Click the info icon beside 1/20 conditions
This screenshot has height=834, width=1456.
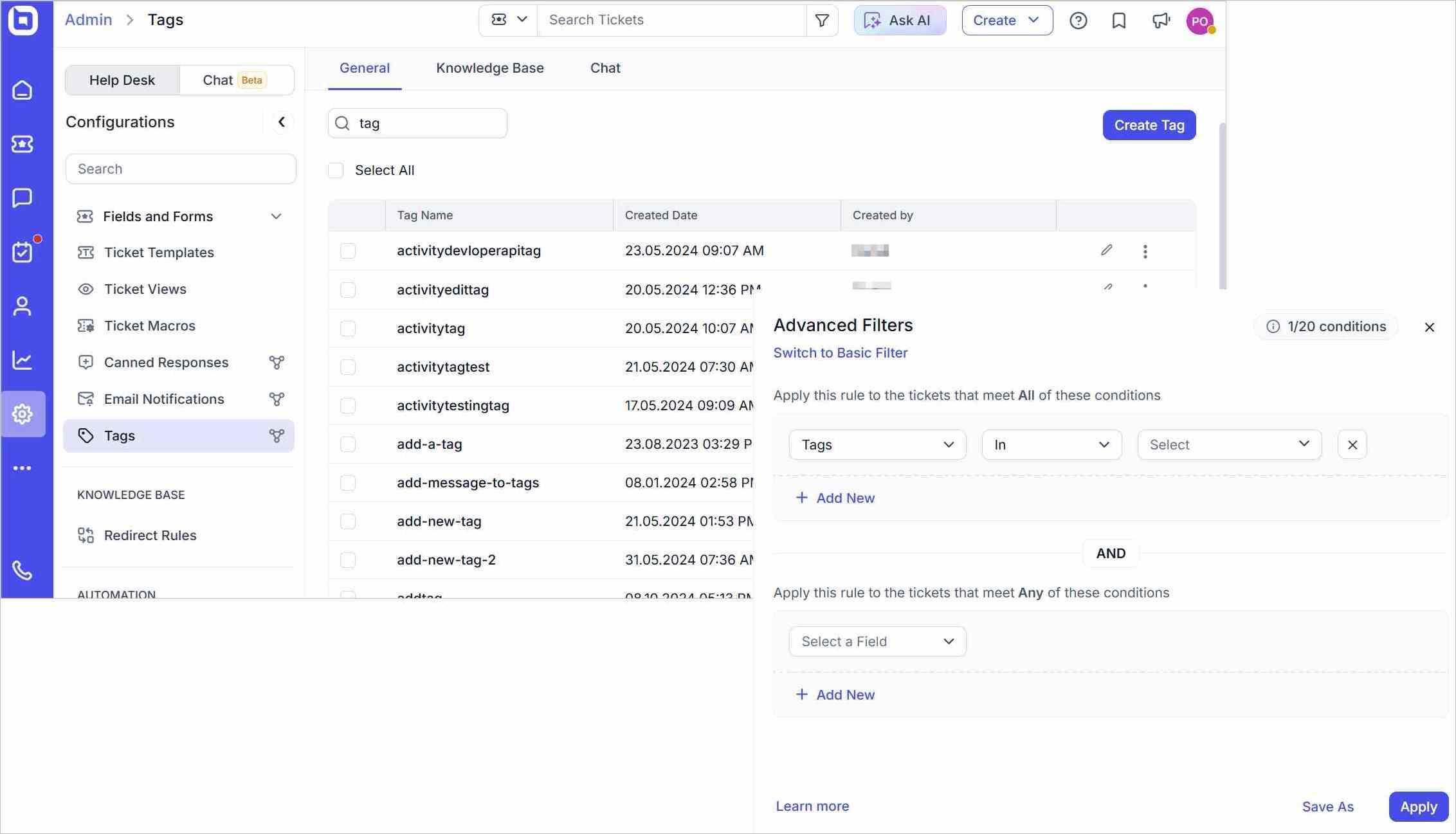coord(1273,327)
